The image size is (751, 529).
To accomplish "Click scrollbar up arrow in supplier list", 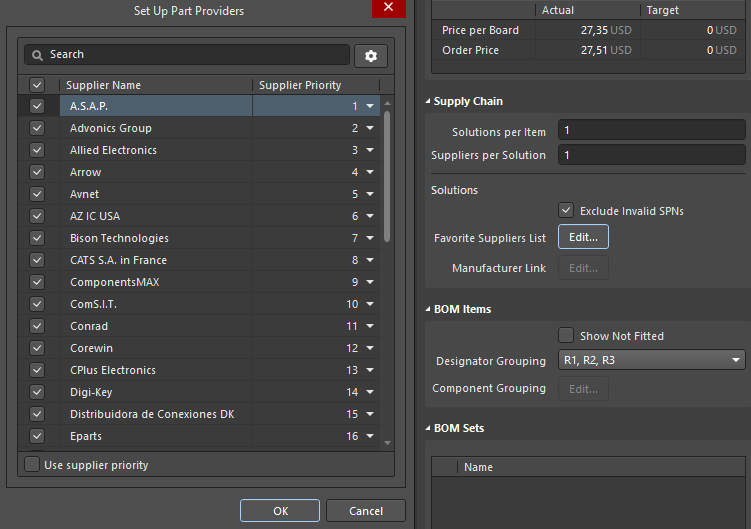I will tap(387, 103).
